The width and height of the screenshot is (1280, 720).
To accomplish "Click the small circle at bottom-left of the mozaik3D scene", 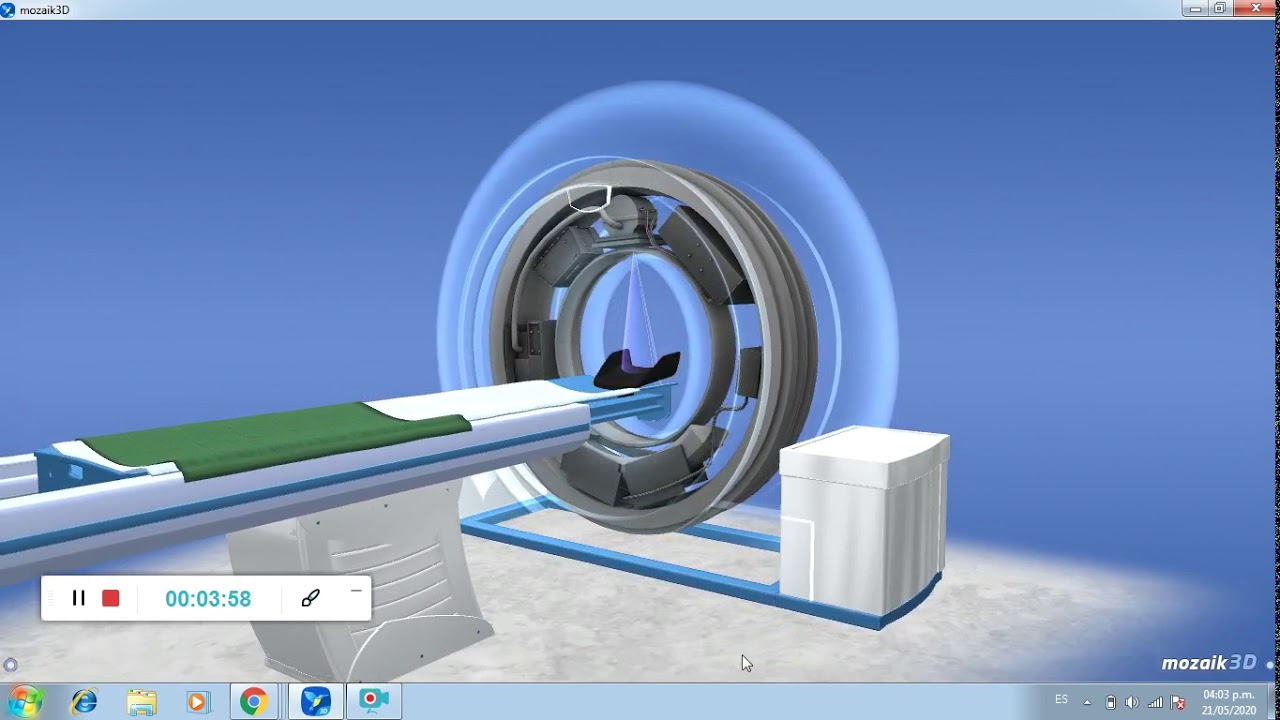I will coord(10,665).
